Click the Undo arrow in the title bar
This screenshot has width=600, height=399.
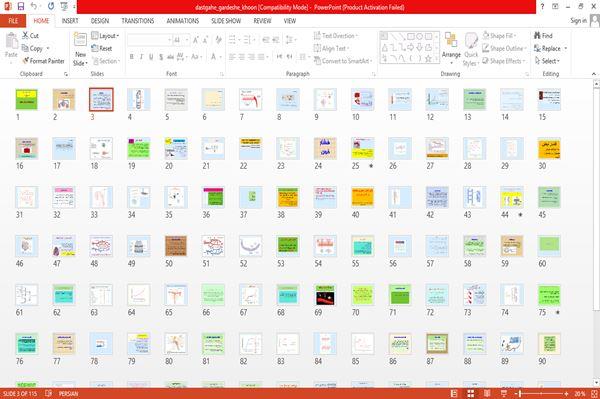34,6
